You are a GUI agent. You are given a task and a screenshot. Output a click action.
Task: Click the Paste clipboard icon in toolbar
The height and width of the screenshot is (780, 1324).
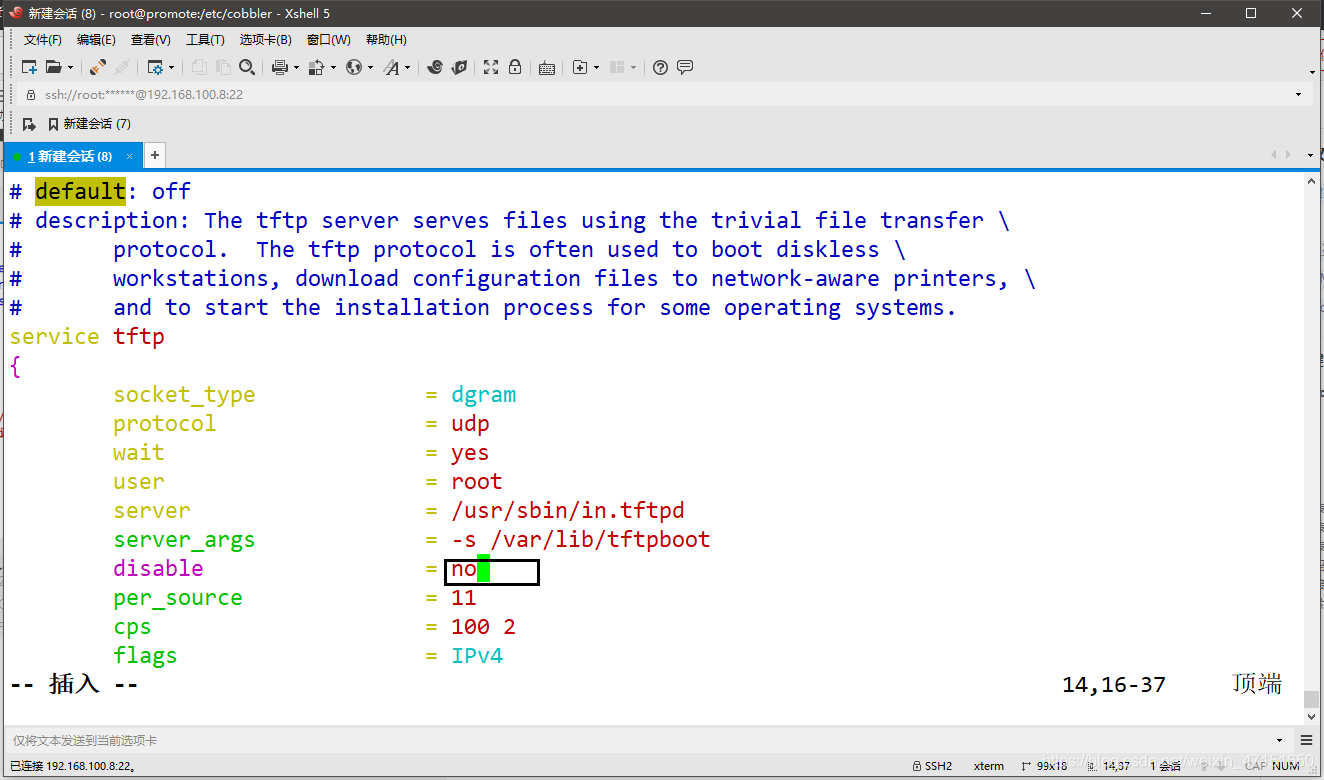pyautogui.click(x=223, y=67)
